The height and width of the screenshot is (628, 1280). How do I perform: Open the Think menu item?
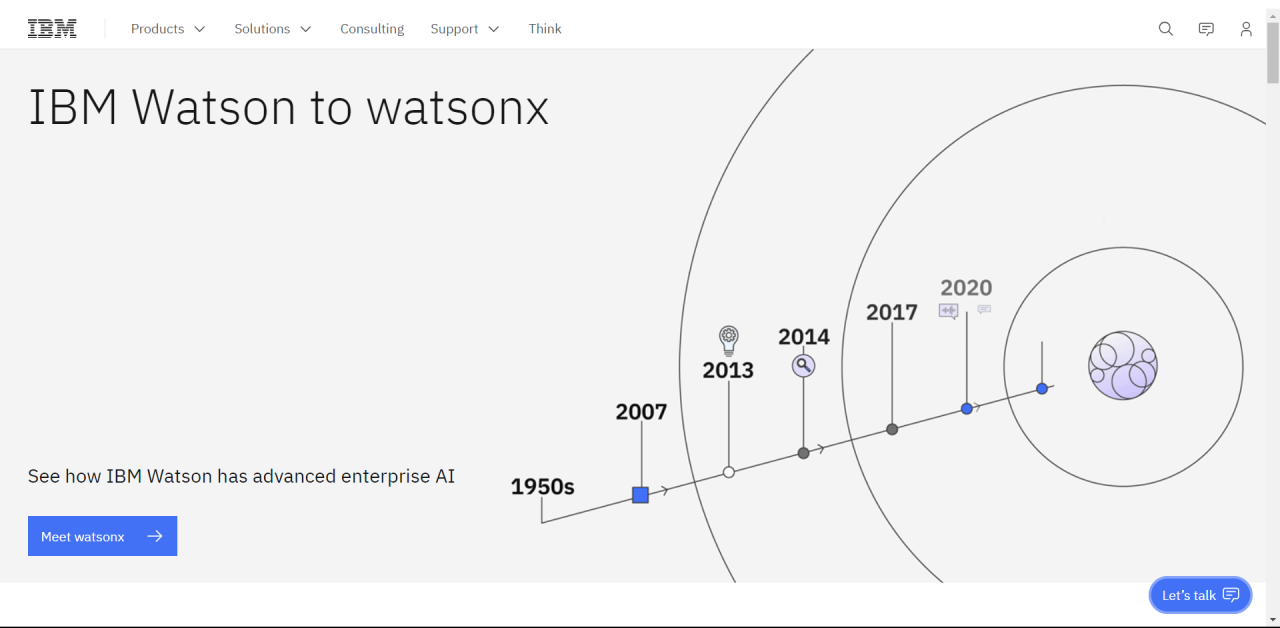pyautogui.click(x=545, y=29)
